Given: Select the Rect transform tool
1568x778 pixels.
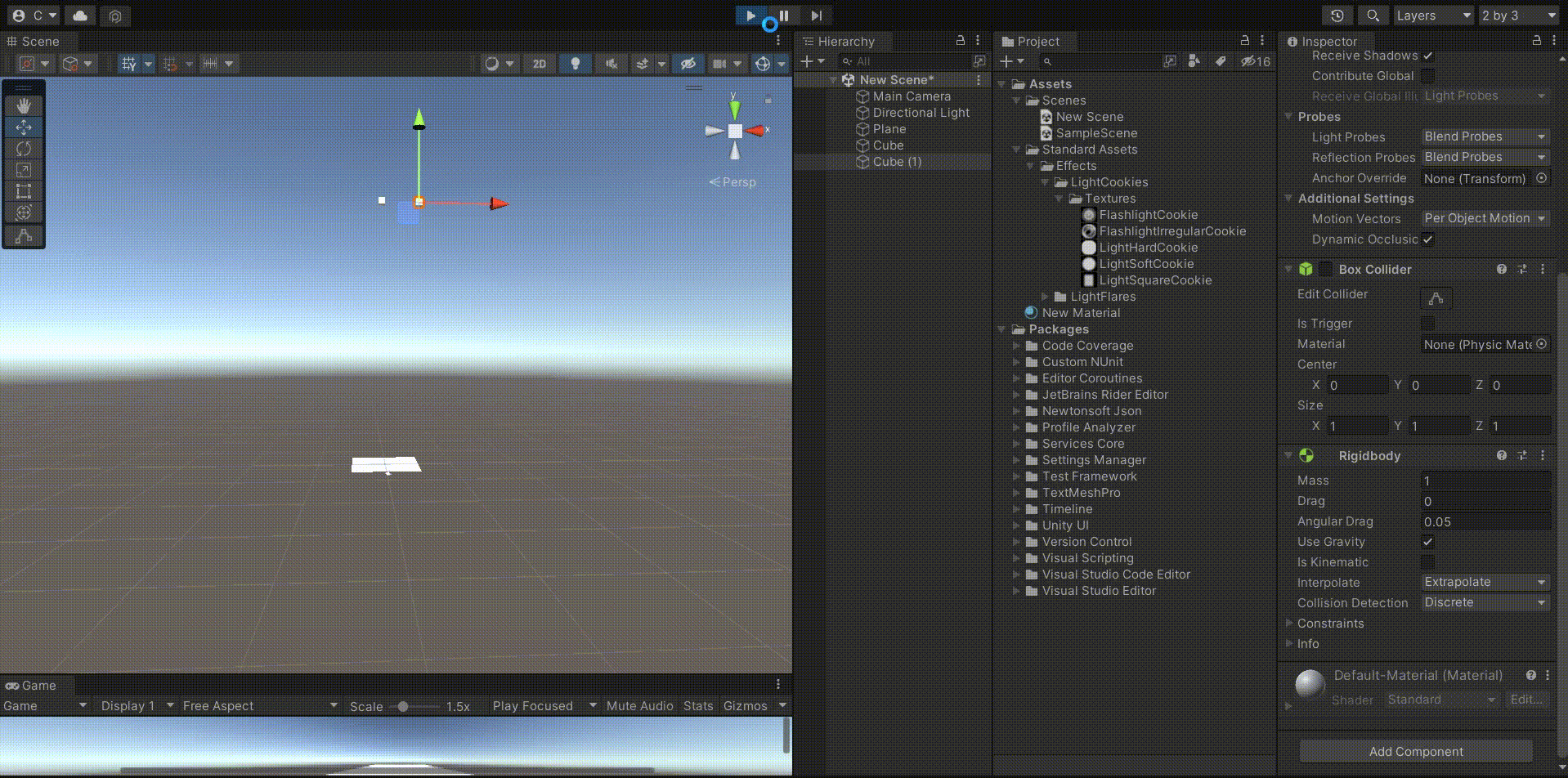Looking at the screenshot, I should coord(24,191).
